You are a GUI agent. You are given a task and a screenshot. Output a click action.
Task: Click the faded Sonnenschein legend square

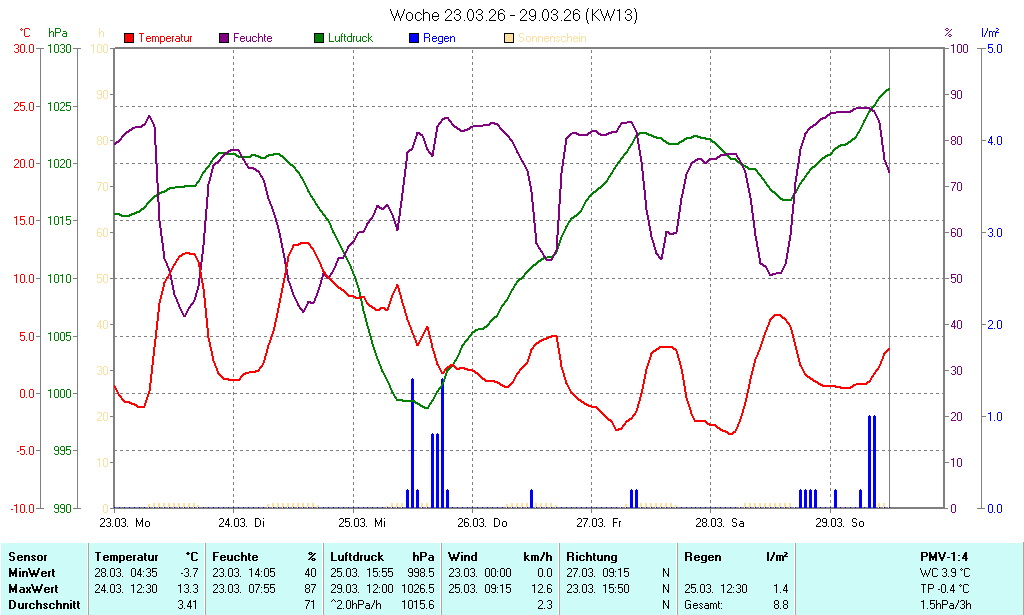(509, 38)
